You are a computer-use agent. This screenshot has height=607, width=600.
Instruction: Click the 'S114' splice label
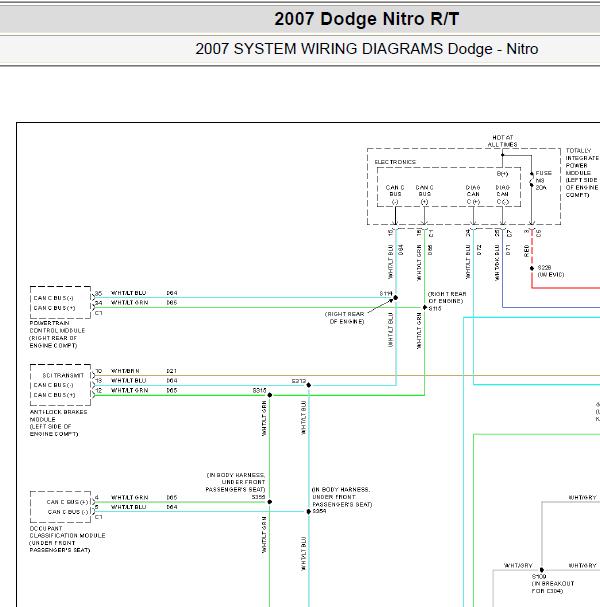click(386, 293)
